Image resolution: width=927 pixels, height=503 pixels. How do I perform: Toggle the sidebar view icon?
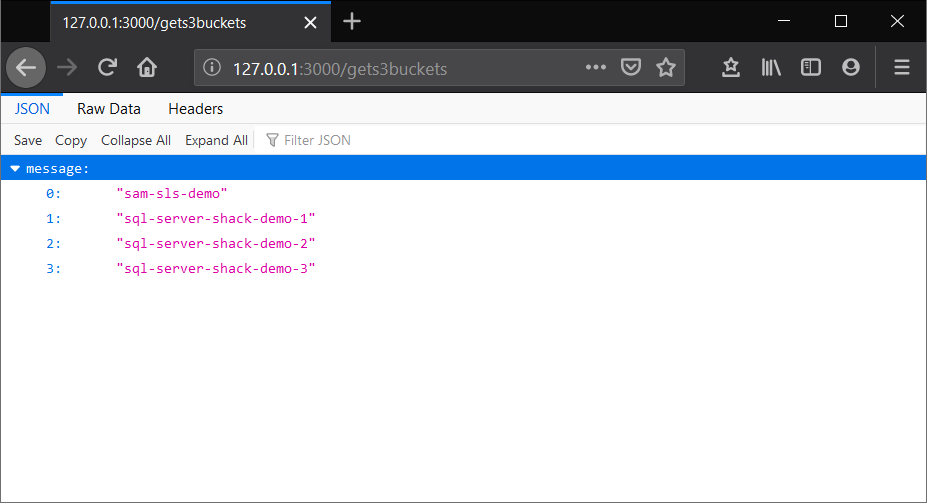point(811,68)
